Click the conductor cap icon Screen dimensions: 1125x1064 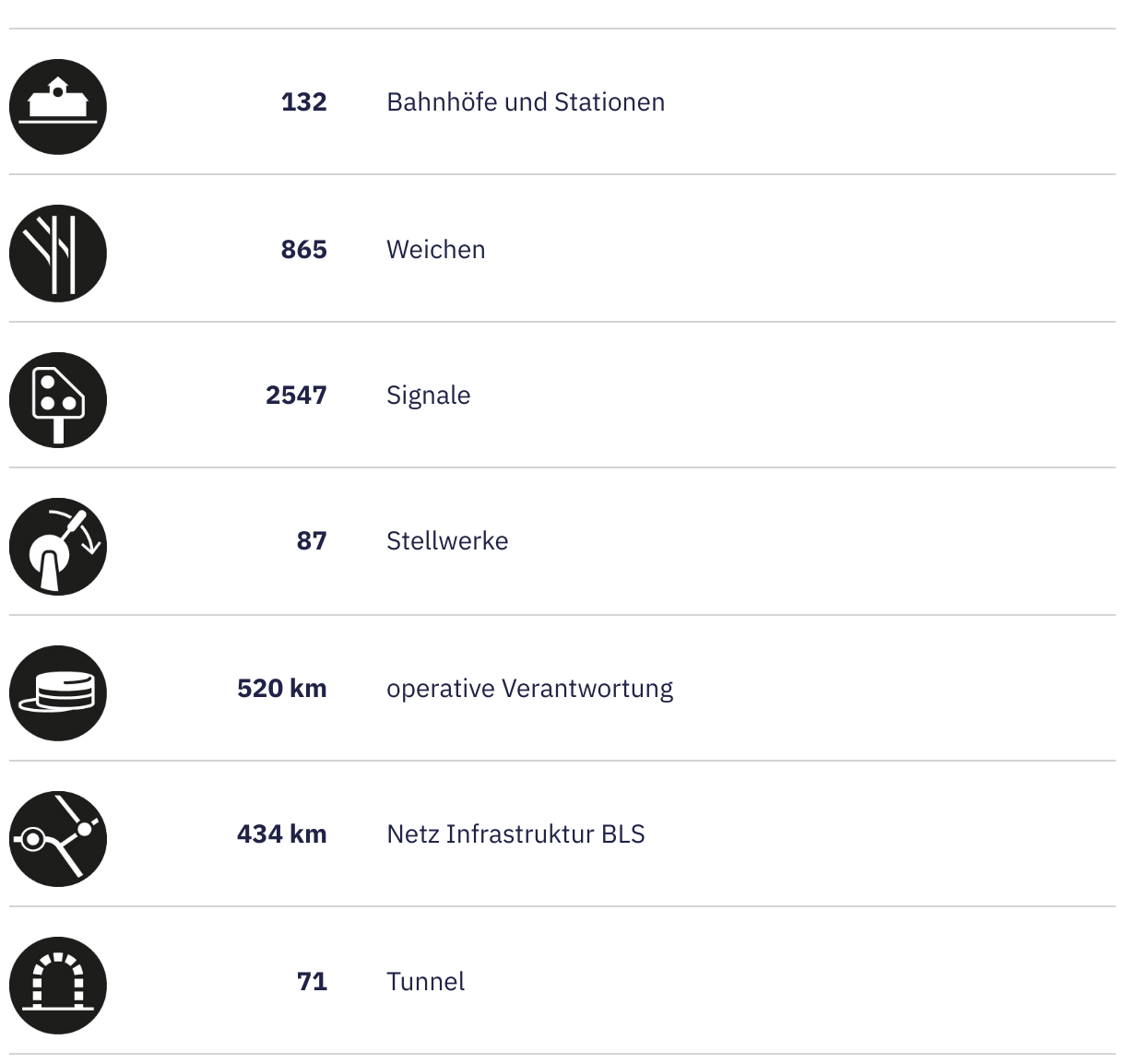click(x=58, y=692)
